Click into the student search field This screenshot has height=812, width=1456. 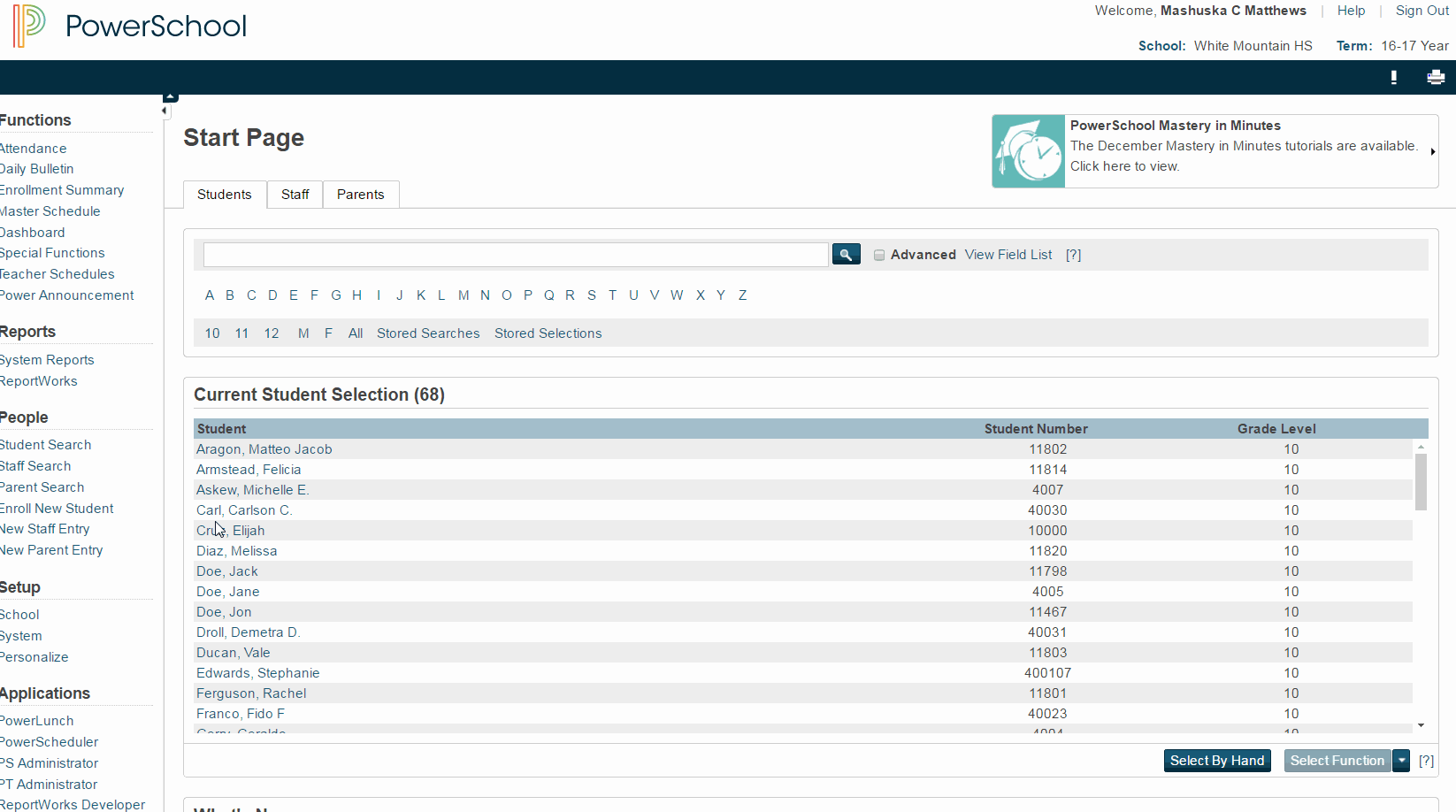point(516,255)
